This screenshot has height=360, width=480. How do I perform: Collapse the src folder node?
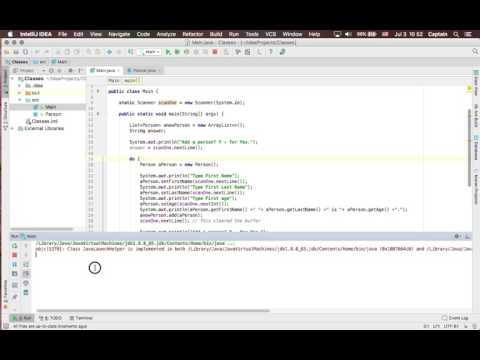pyautogui.click(x=20, y=100)
